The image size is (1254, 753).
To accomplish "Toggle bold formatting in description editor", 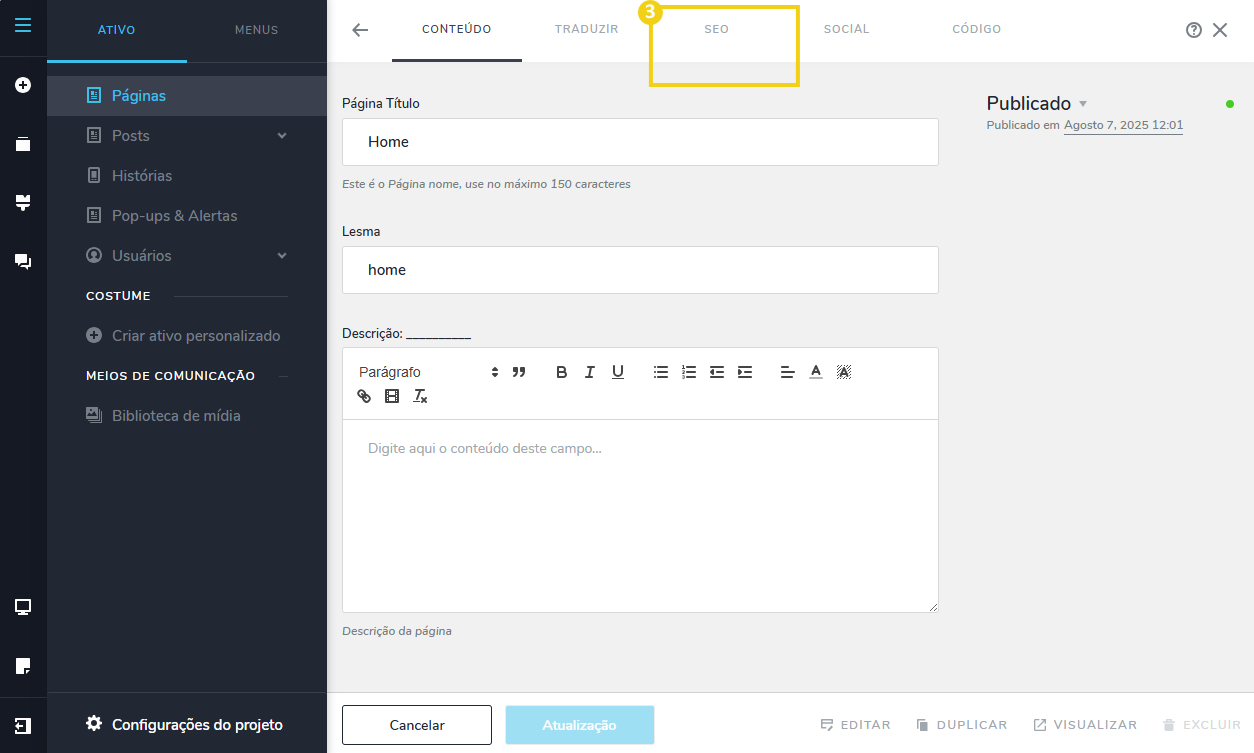I will [x=562, y=372].
